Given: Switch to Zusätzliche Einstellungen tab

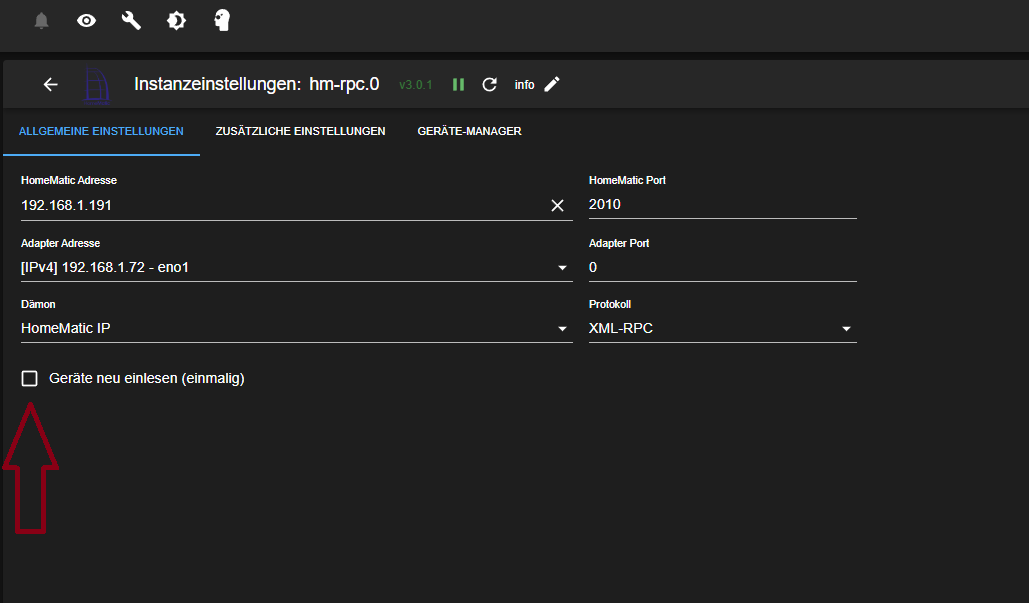Looking at the screenshot, I should 300,131.
